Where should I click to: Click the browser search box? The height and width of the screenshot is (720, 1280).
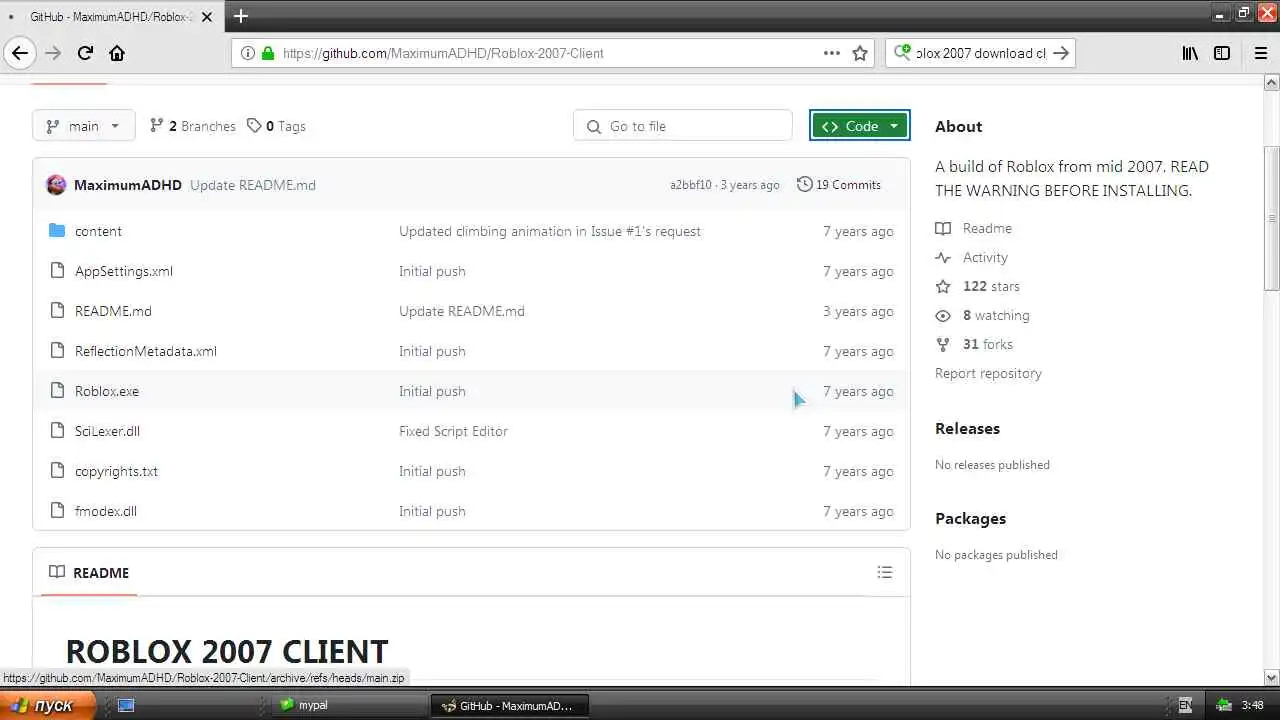point(980,53)
